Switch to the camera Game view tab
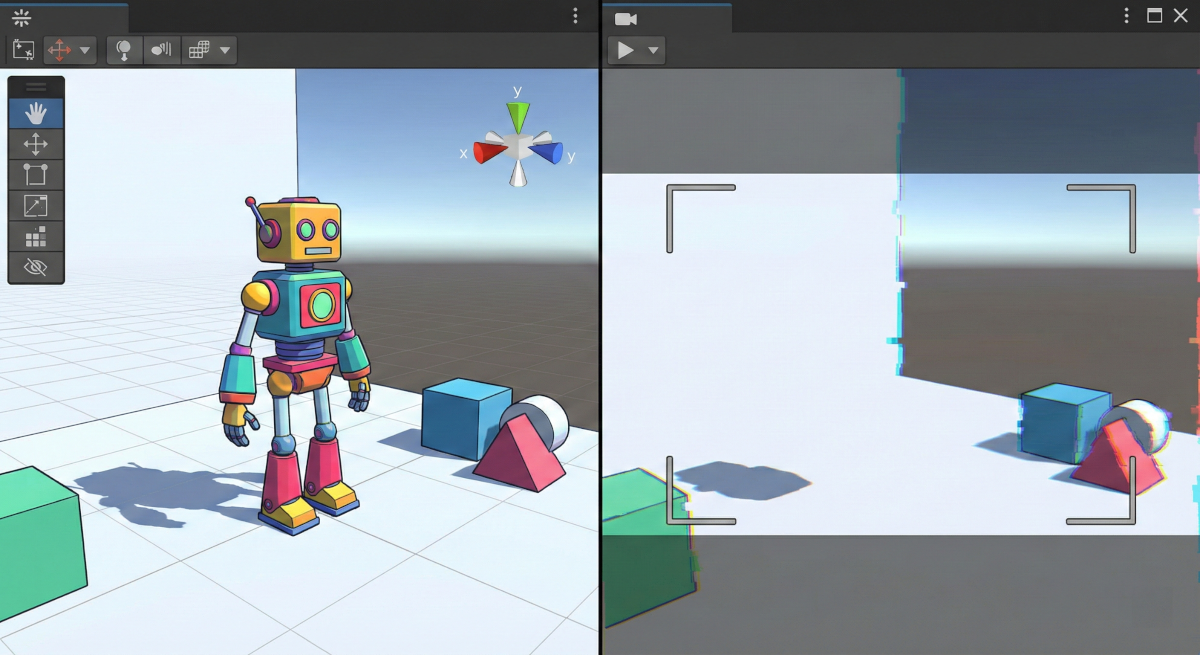 pos(626,18)
